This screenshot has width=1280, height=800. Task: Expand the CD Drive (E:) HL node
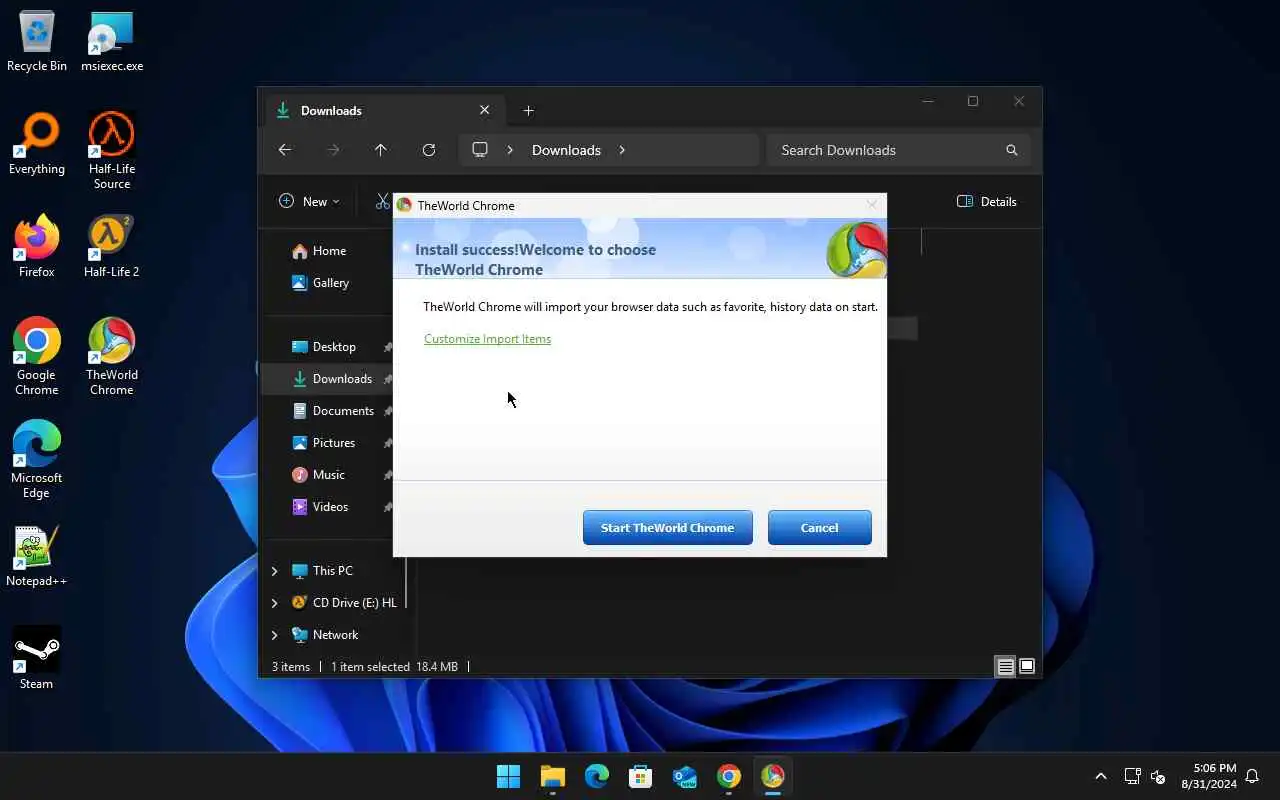tap(274, 603)
